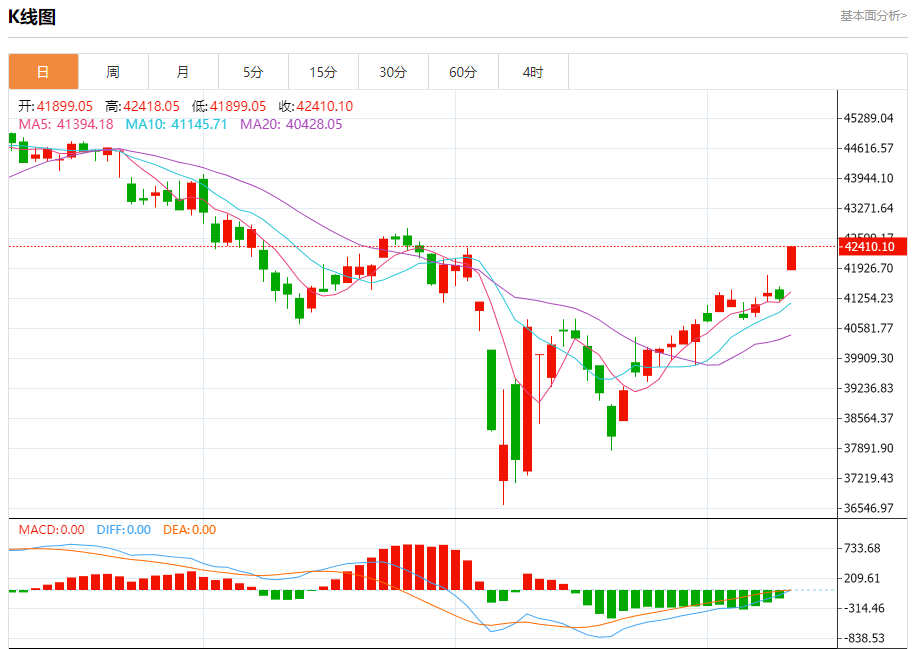918x649 pixels.
Task: Switch to the 周 weekly tab
Action: click(x=113, y=72)
